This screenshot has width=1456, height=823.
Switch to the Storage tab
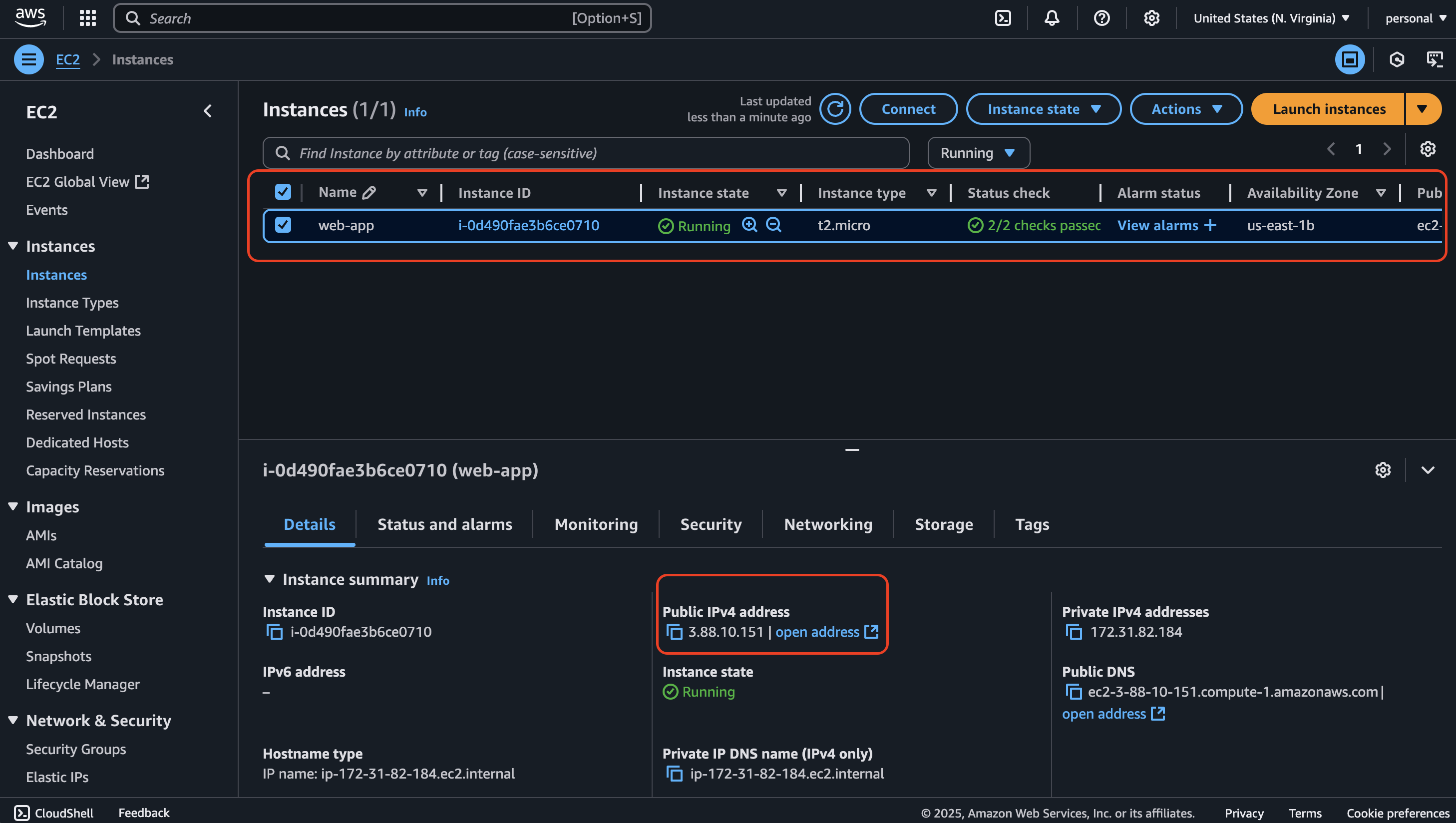[943, 524]
